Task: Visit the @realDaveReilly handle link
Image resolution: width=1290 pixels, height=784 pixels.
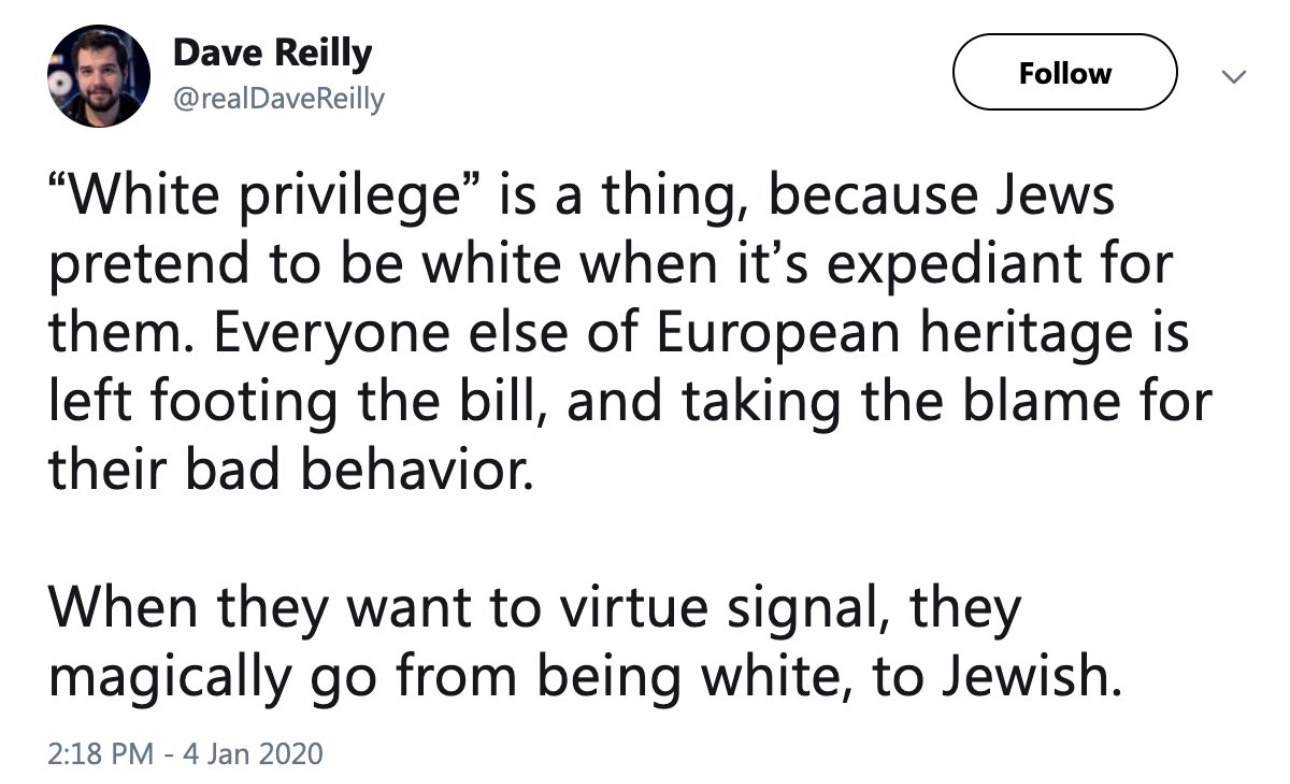Action: tap(279, 100)
